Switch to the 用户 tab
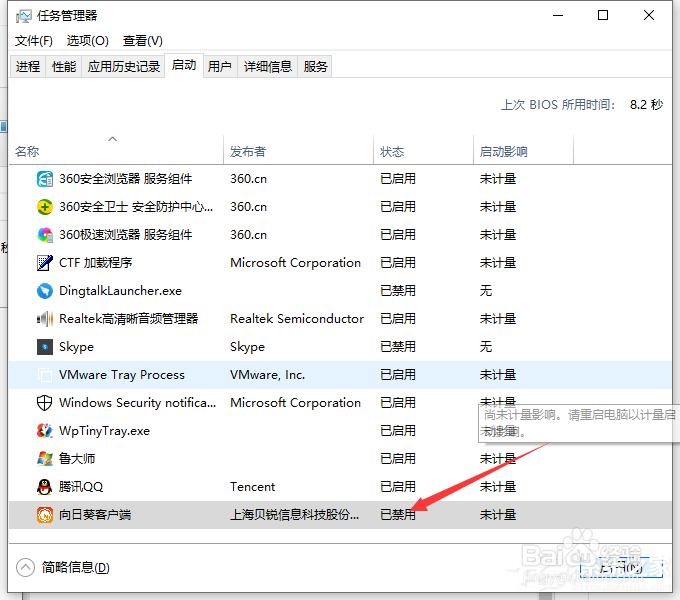 pyautogui.click(x=219, y=66)
